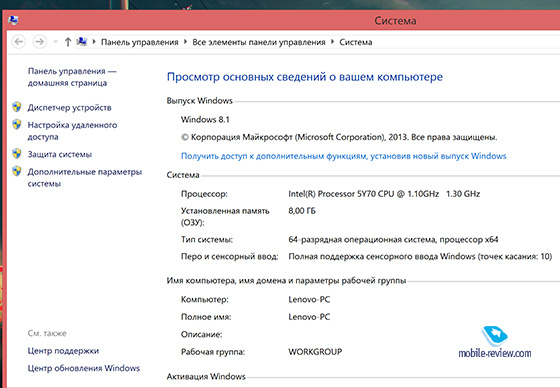Expand chevron before Панель управления breadcrumb
This screenshot has height=388, width=560.
[94, 41]
